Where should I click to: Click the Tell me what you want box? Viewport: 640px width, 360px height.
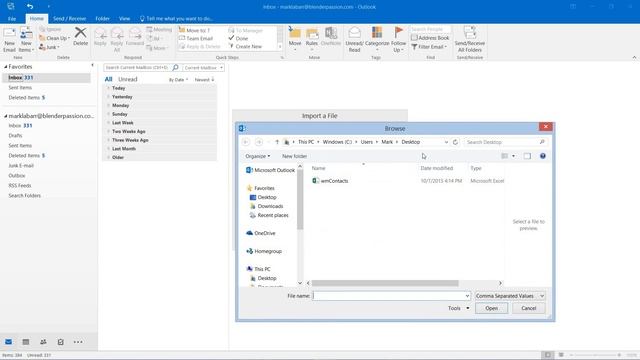pyautogui.click(x=176, y=18)
